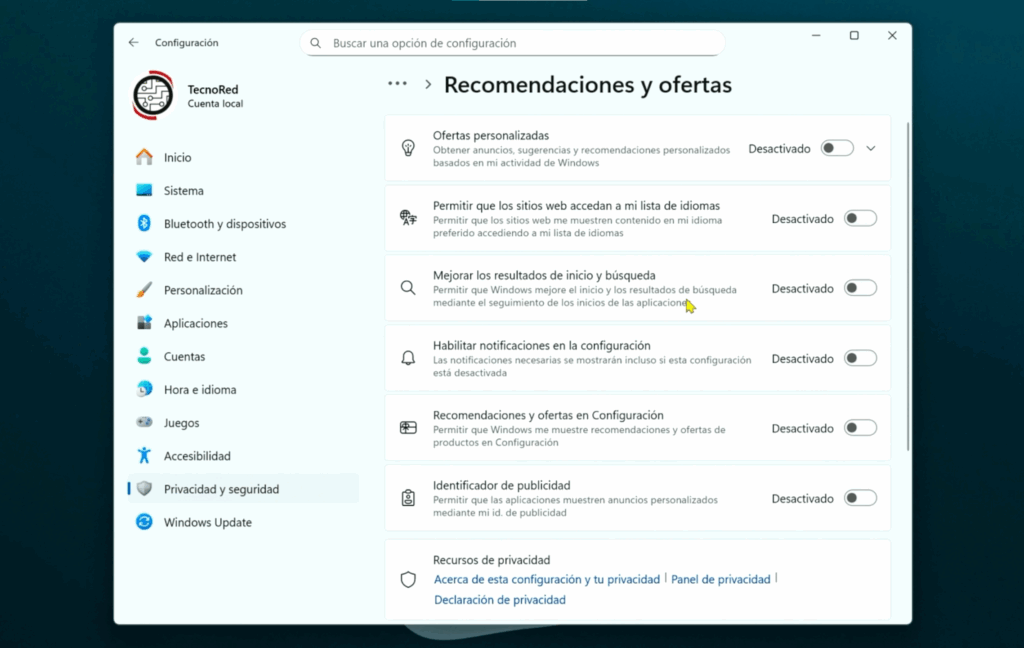Click the shield icon next to Recursos de privacidad
The height and width of the screenshot is (648, 1024).
click(x=408, y=578)
